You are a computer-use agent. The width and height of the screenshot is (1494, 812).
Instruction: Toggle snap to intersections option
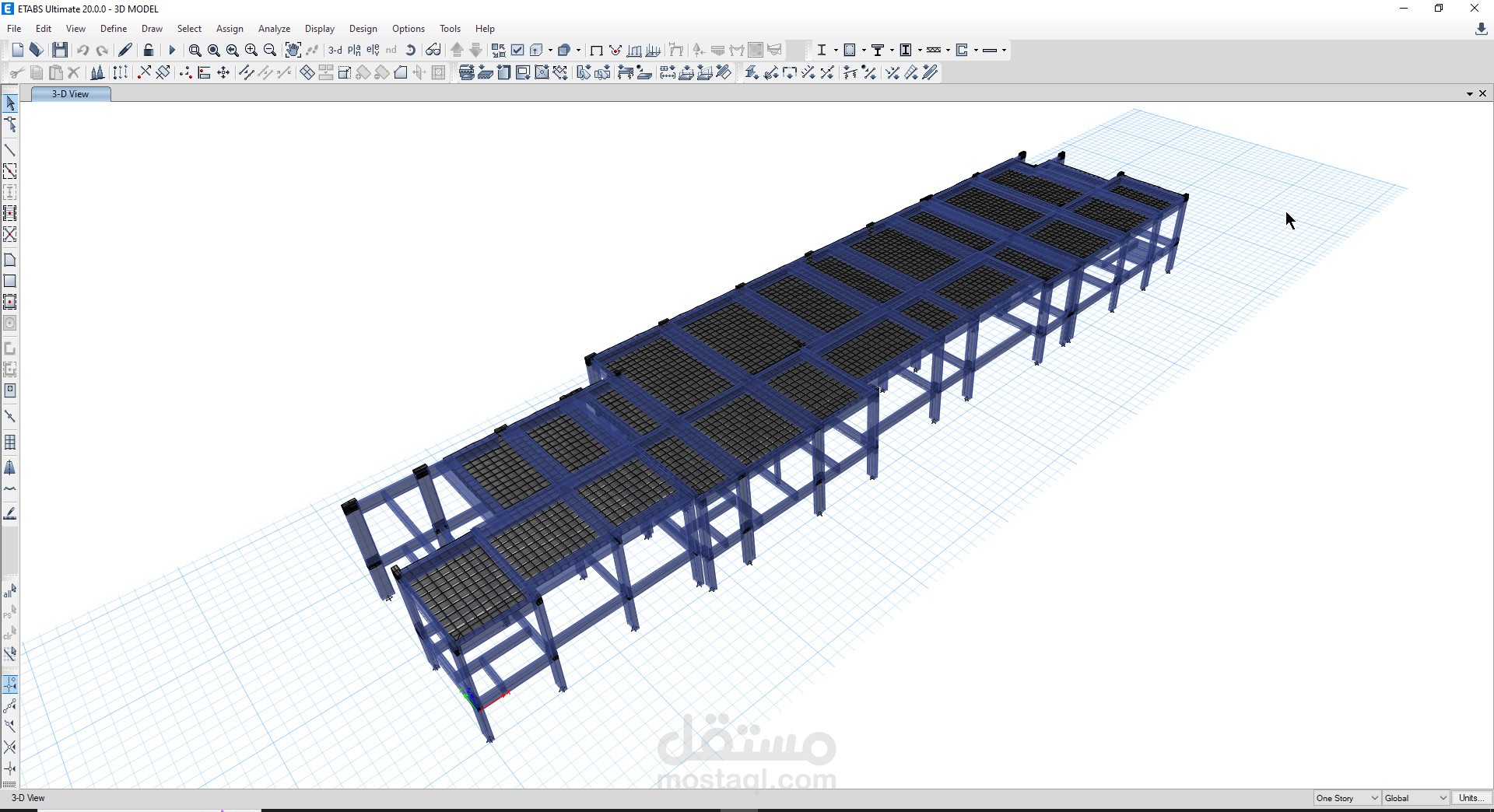[10, 747]
